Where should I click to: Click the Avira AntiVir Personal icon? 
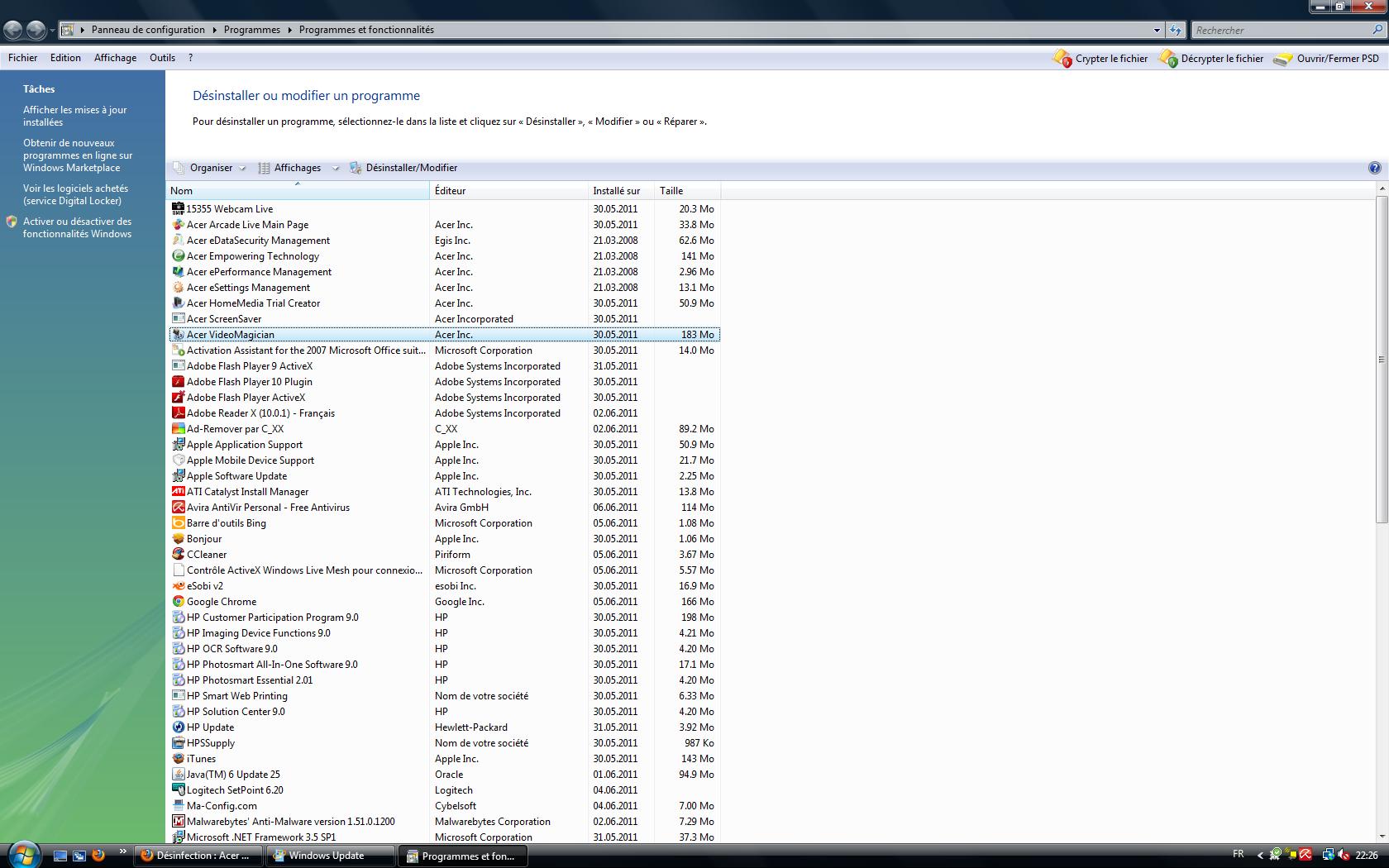click(x=178, y=508)
